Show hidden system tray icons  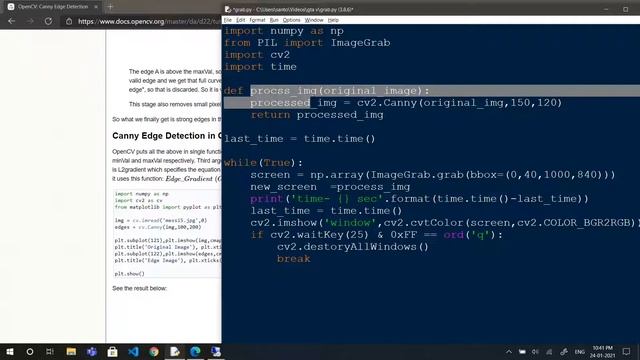click(x=509, y=351)
